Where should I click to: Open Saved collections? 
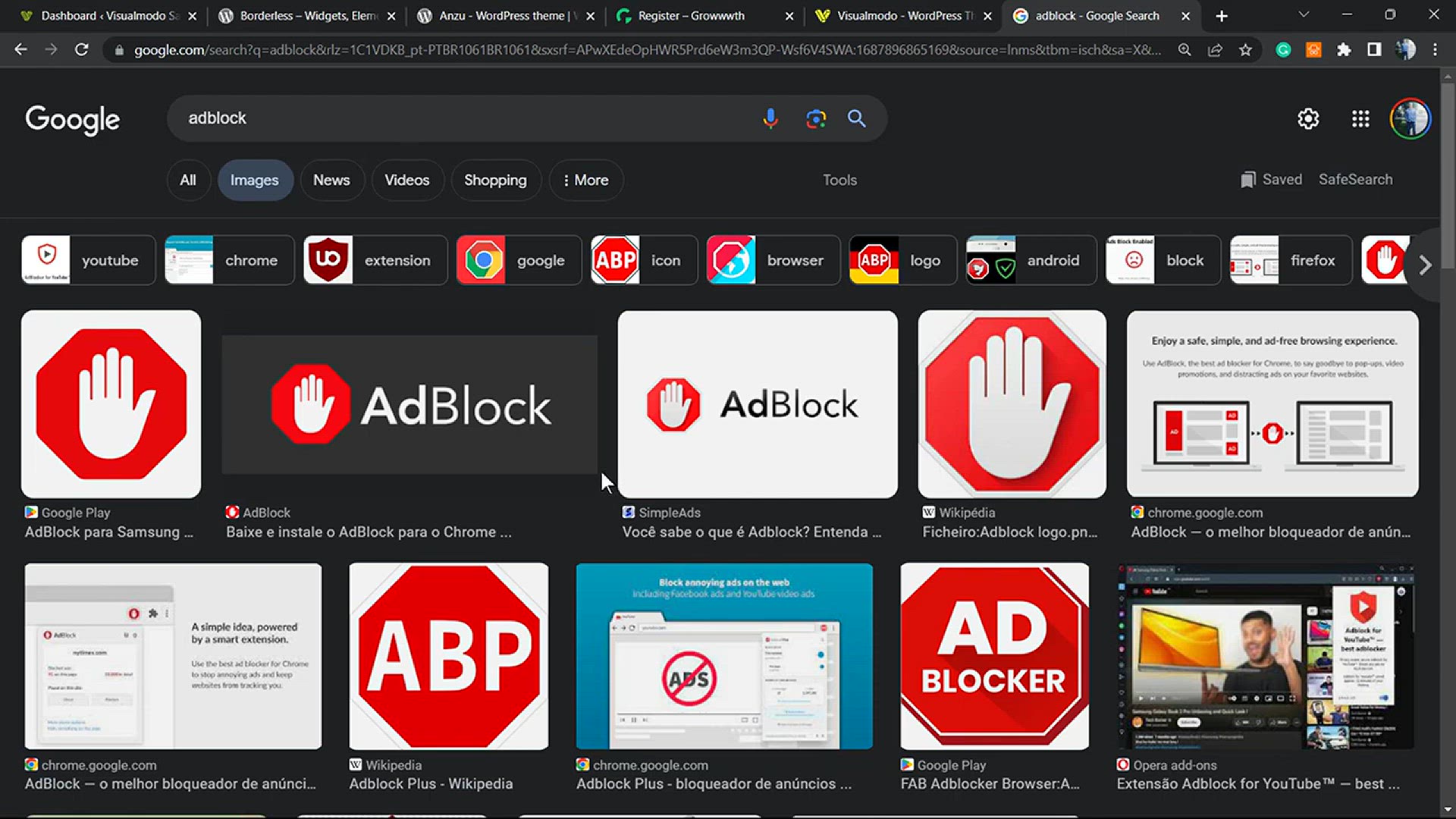tap(1271, 180)
